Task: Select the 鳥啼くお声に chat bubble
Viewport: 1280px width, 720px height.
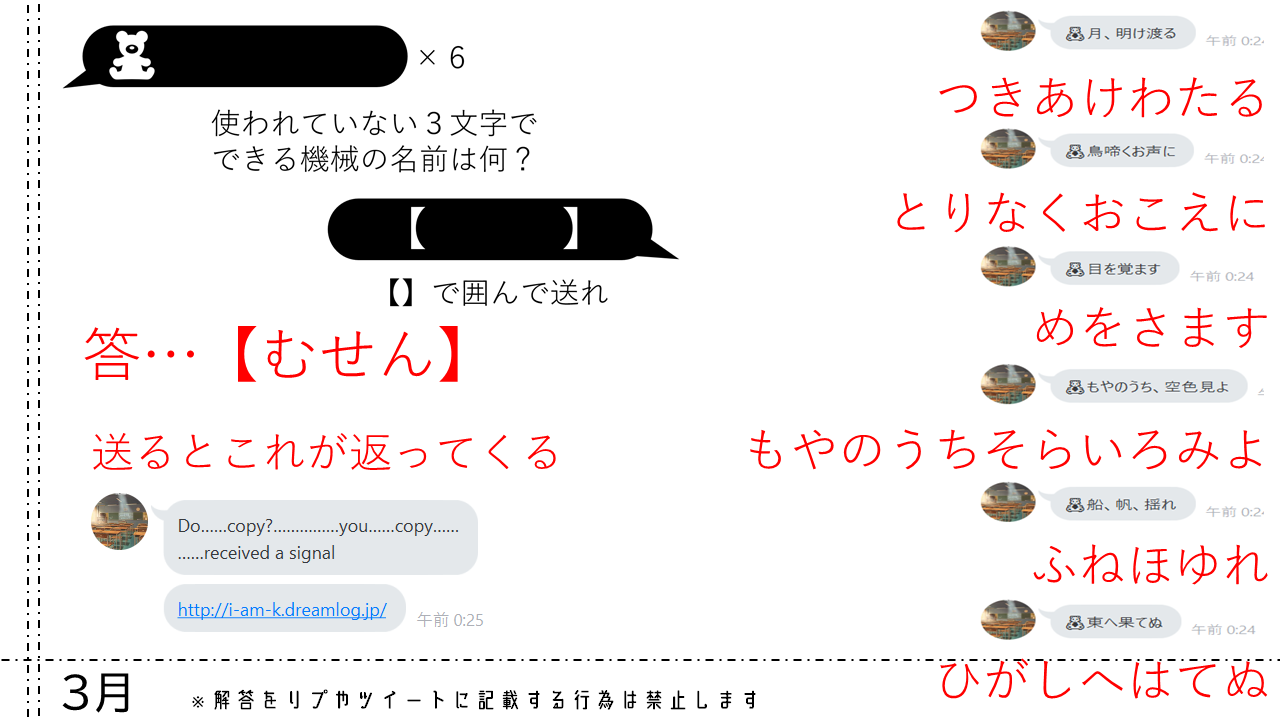Action: point(1122,151)
